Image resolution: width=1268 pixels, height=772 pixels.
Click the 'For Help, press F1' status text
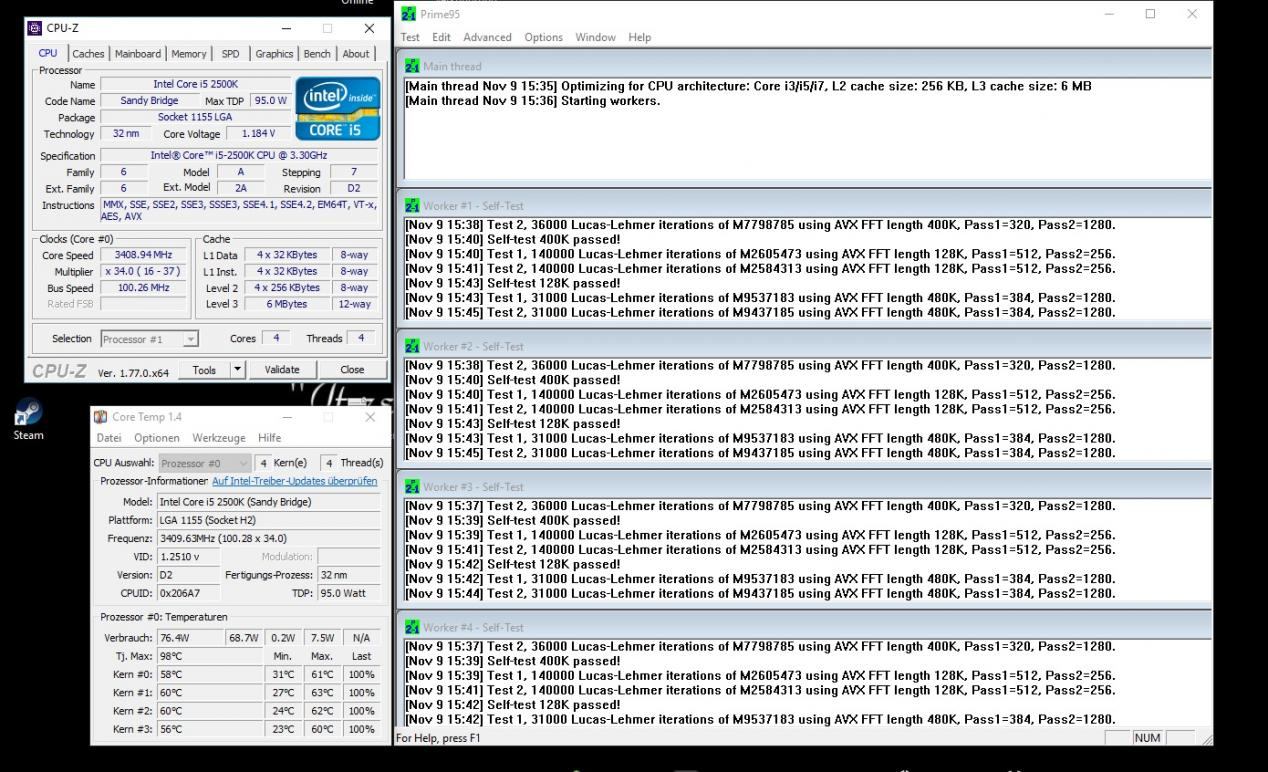tap(438, 738)
